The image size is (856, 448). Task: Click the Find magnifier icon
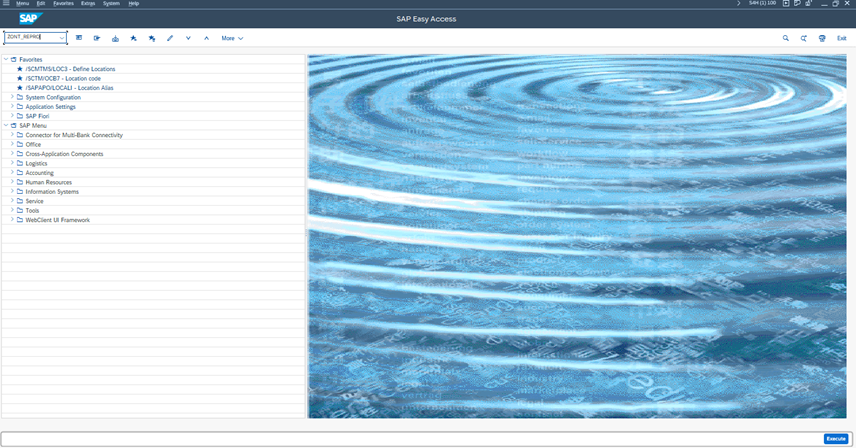coord(785,38)
